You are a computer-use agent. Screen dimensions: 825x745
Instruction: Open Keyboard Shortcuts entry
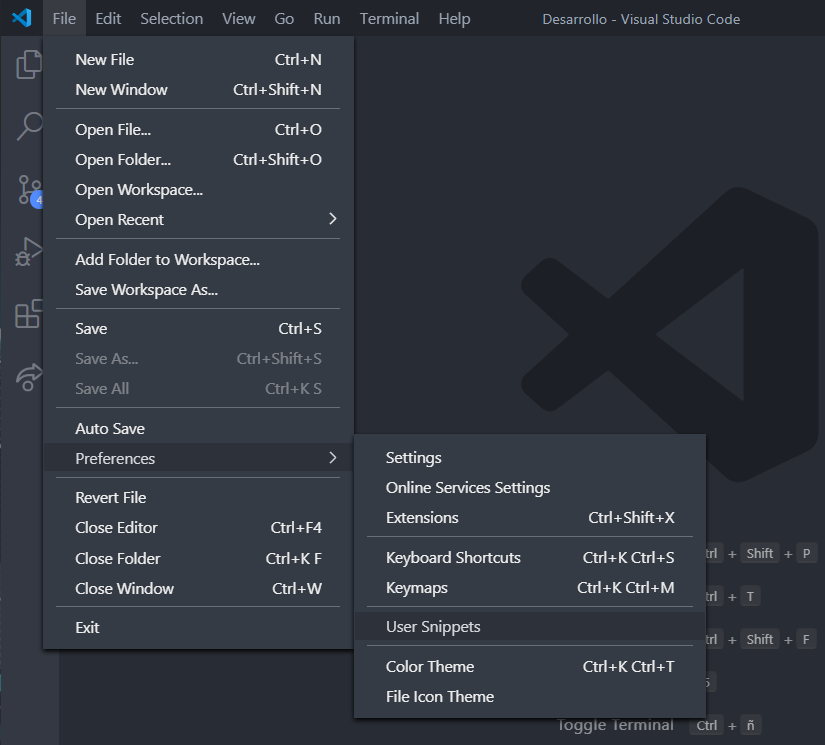(530, 557)
